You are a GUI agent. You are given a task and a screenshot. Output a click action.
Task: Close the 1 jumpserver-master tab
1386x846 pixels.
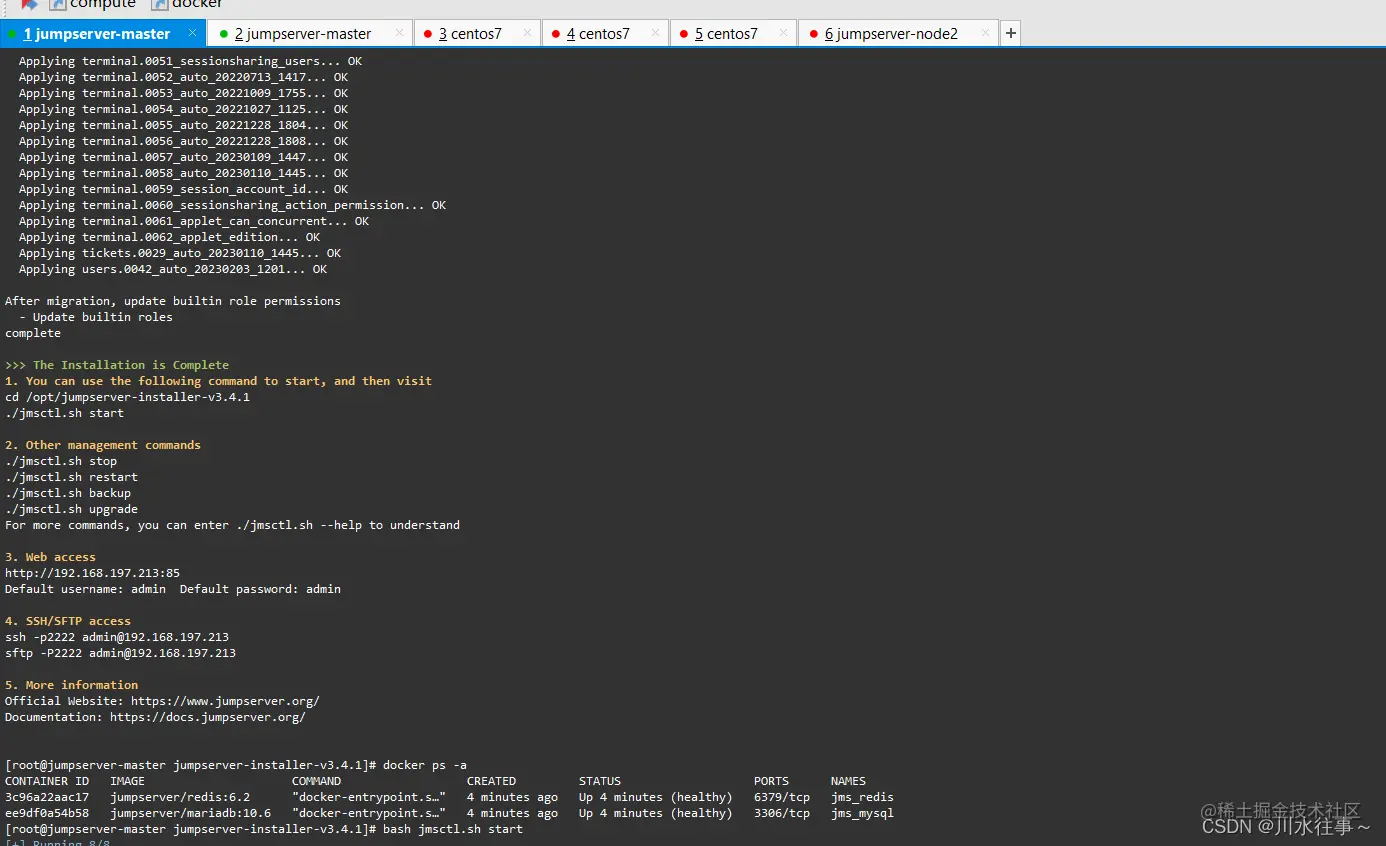[x=192, y=33]
